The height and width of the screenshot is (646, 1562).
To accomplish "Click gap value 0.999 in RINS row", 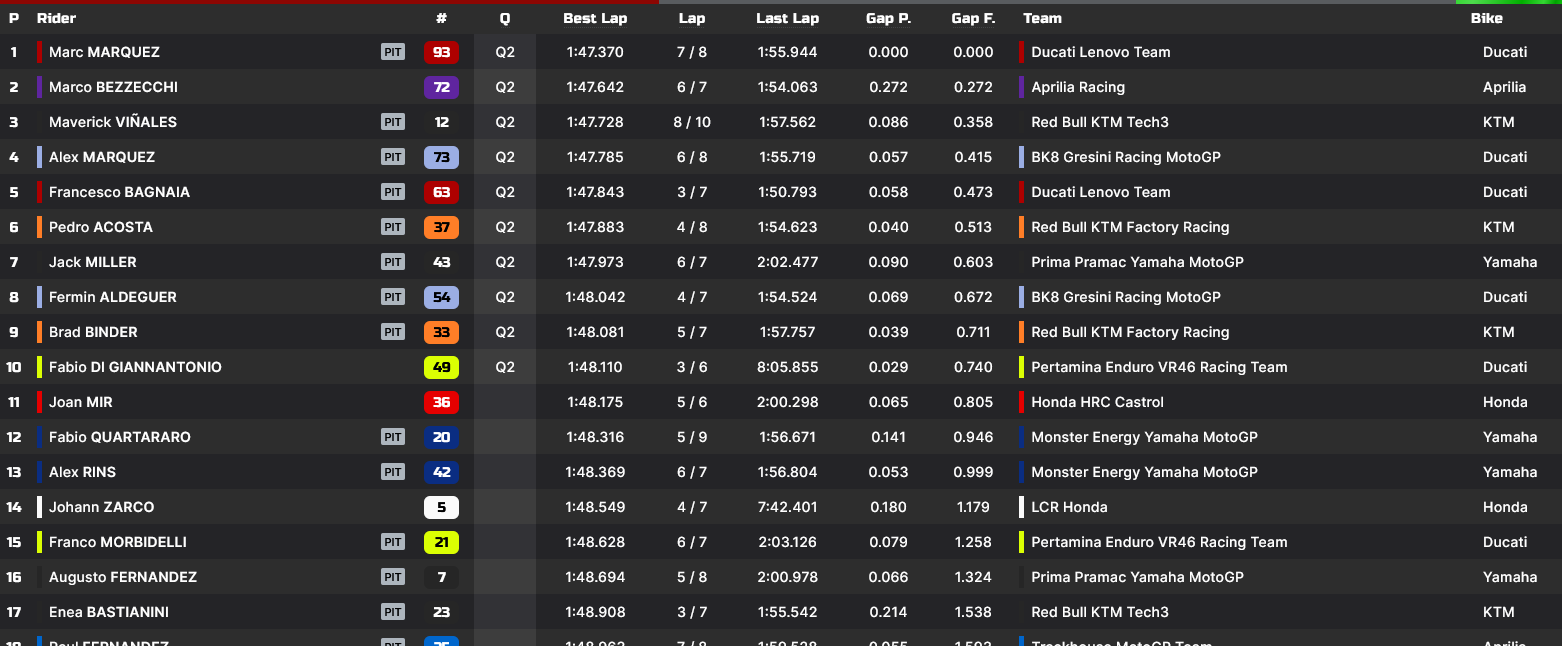I will tap(973, 472).
